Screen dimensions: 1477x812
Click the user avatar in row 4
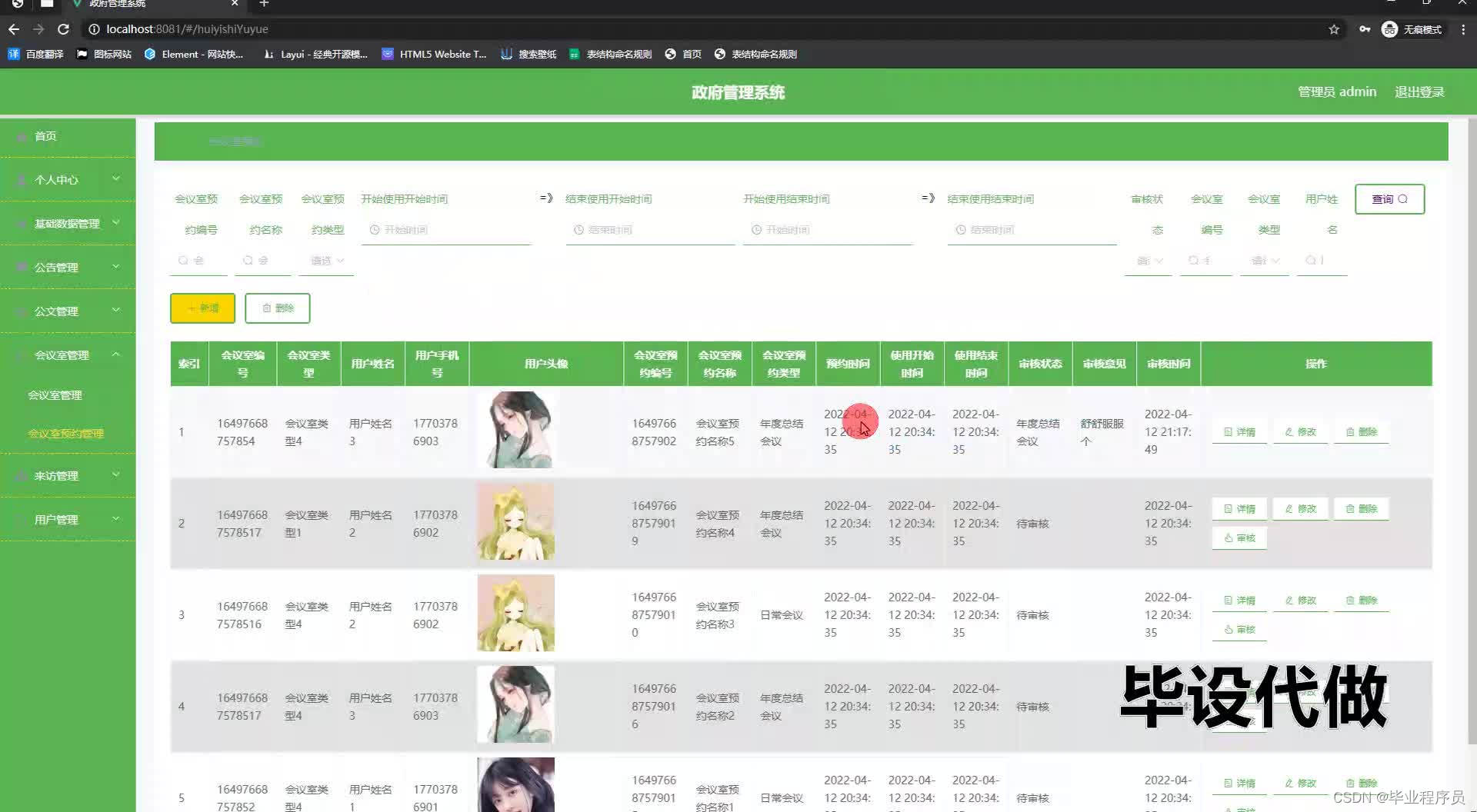point(515,704)
